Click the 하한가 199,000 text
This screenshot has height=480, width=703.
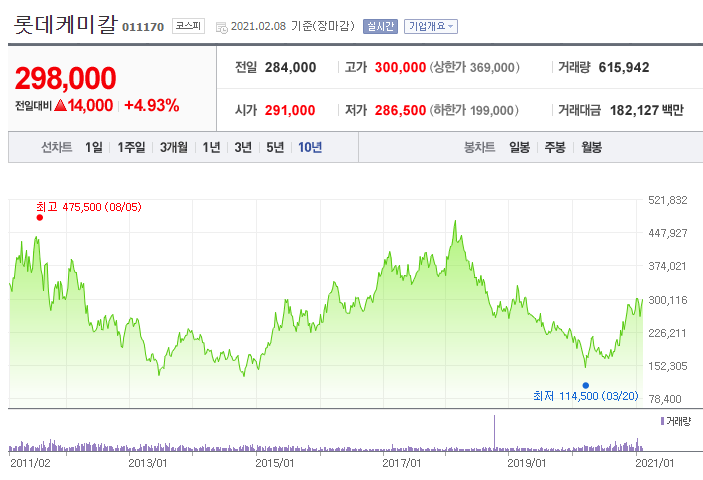pos(474,110)
